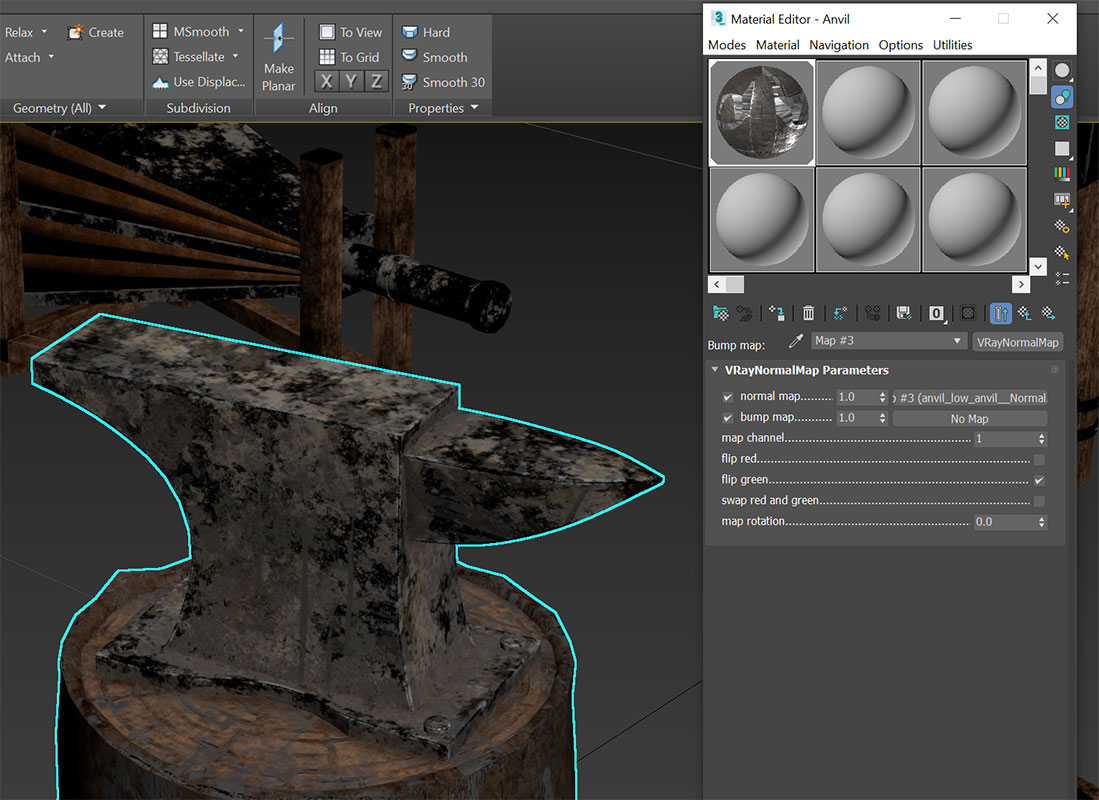The width and height of the screenshot is (1099, 800).
Task: Click the Go to Parent icon
Action: point(1025,313)
